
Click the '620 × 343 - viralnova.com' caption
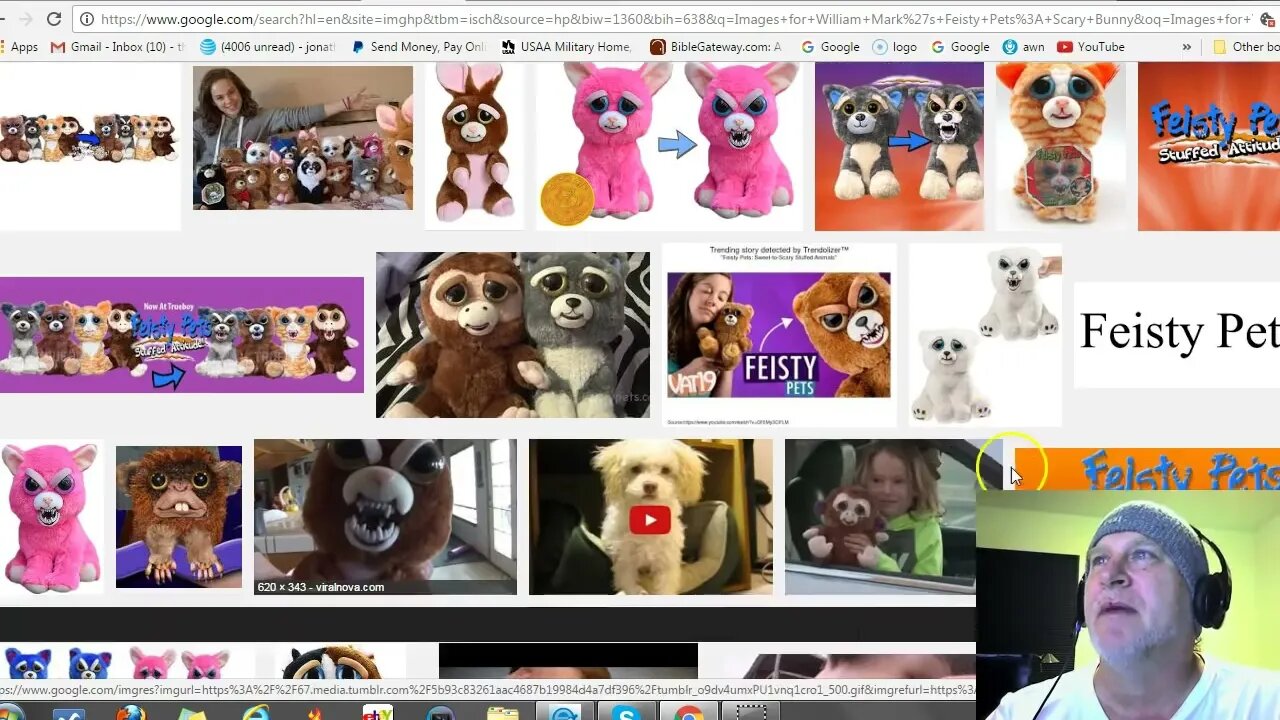click(x=321, y=587)
